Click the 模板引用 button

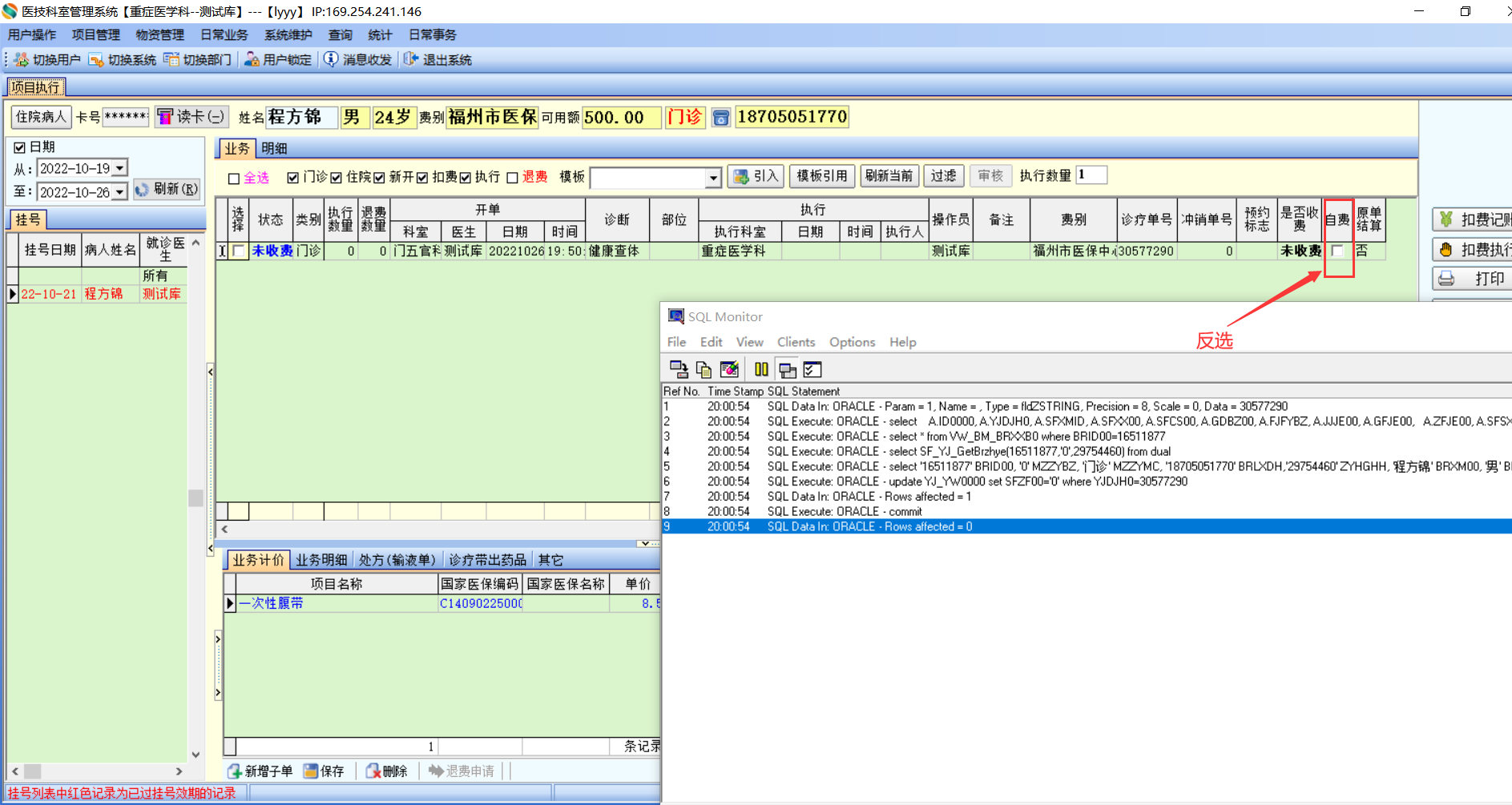click(x=822, y=176)
